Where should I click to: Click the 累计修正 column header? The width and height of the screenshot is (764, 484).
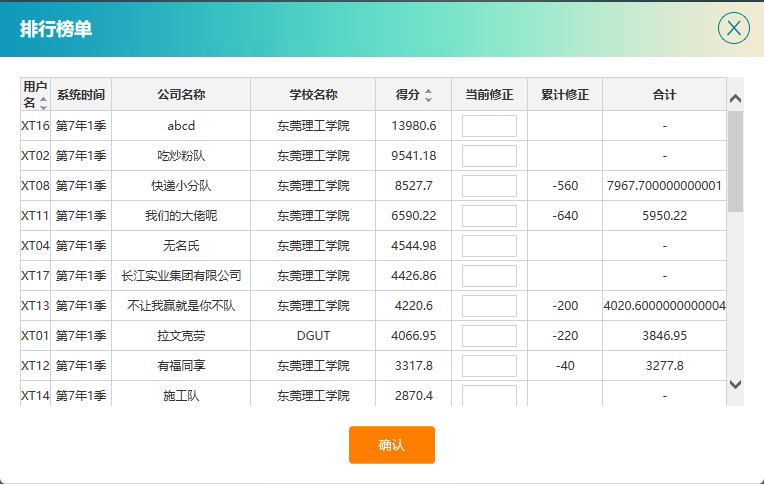(x=565, y=95)
